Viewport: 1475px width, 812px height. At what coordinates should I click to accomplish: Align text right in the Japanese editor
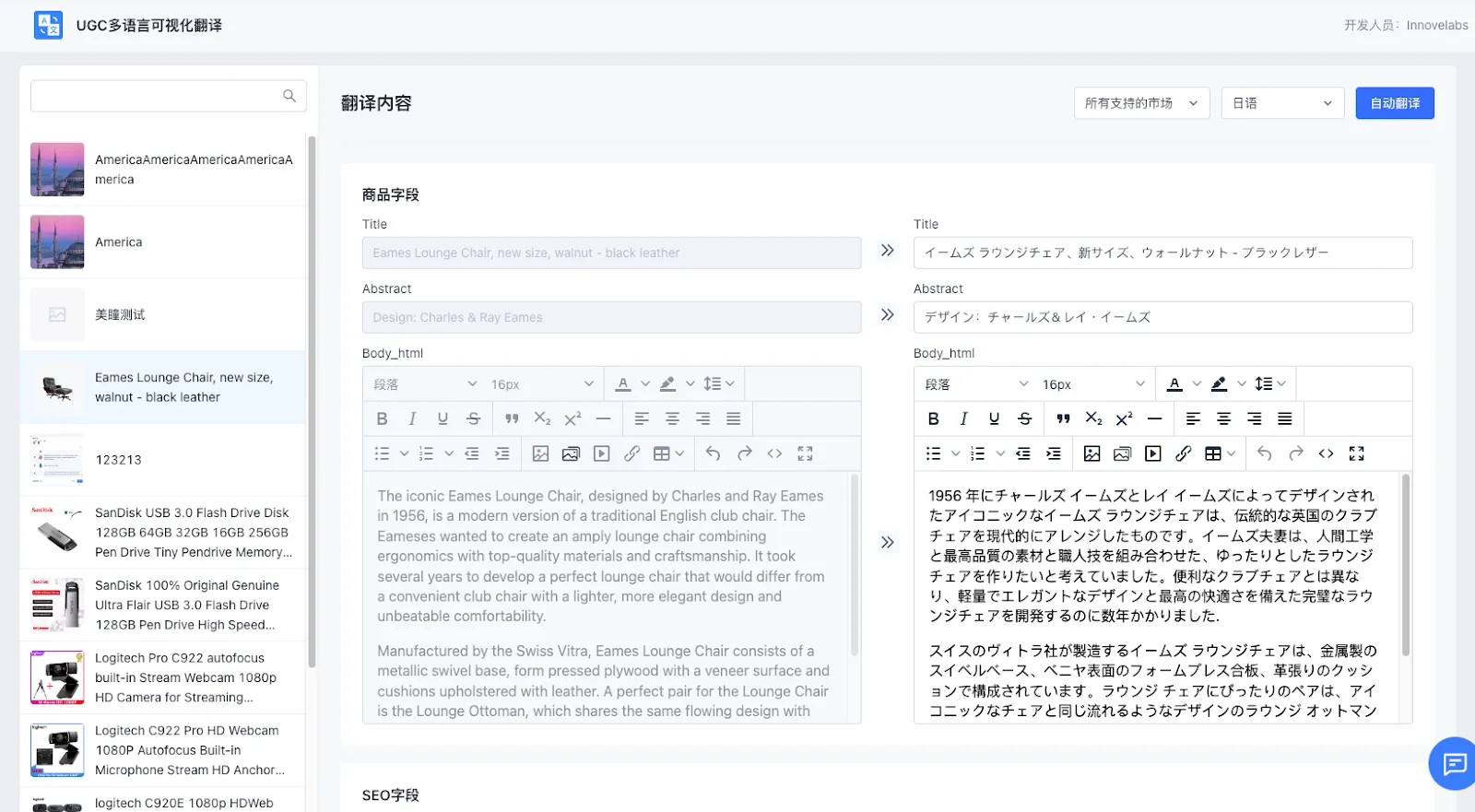click(1254, 418)
